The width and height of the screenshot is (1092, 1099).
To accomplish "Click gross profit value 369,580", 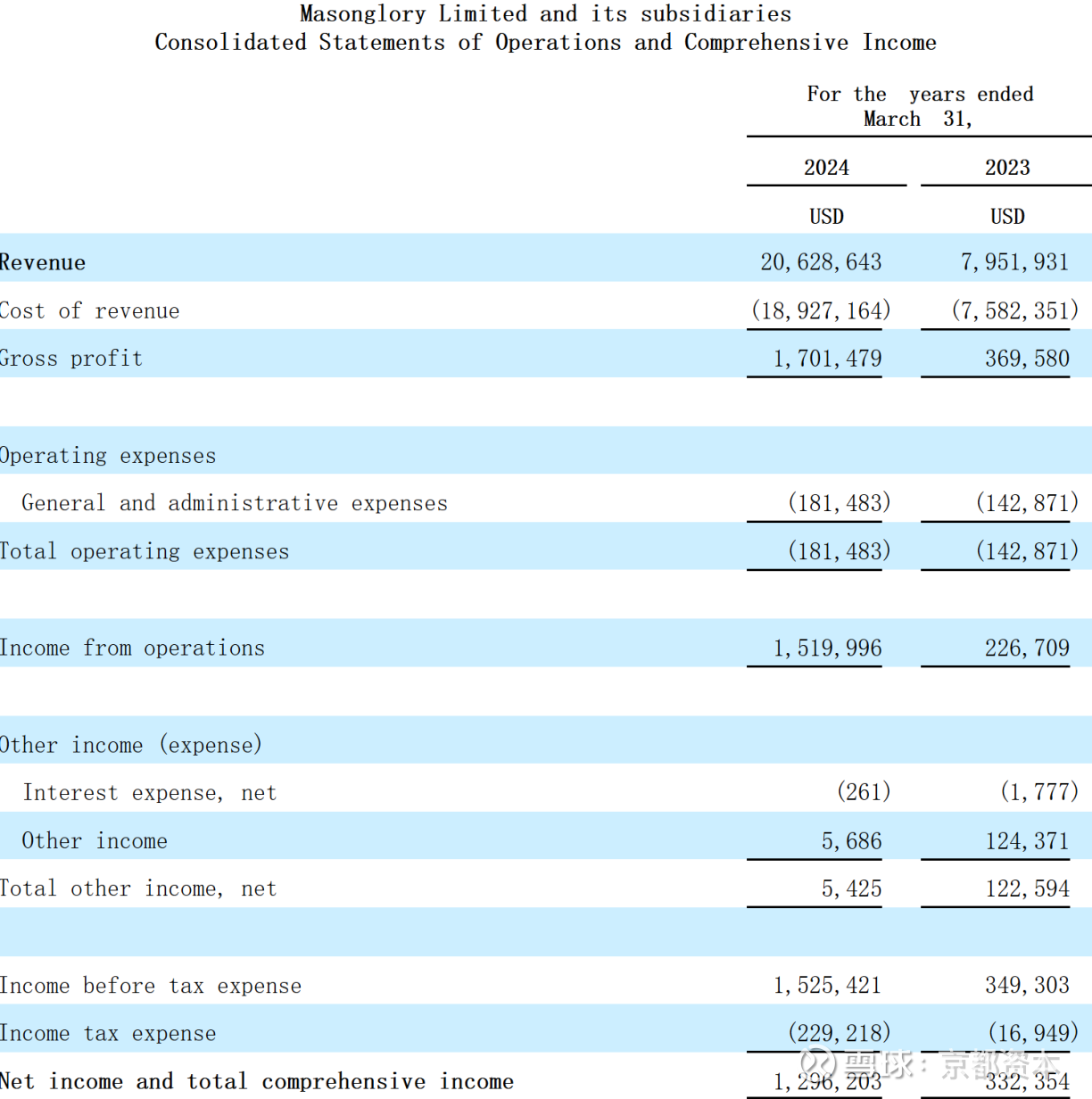I will pyautogui.click(x=1027, y=359).
